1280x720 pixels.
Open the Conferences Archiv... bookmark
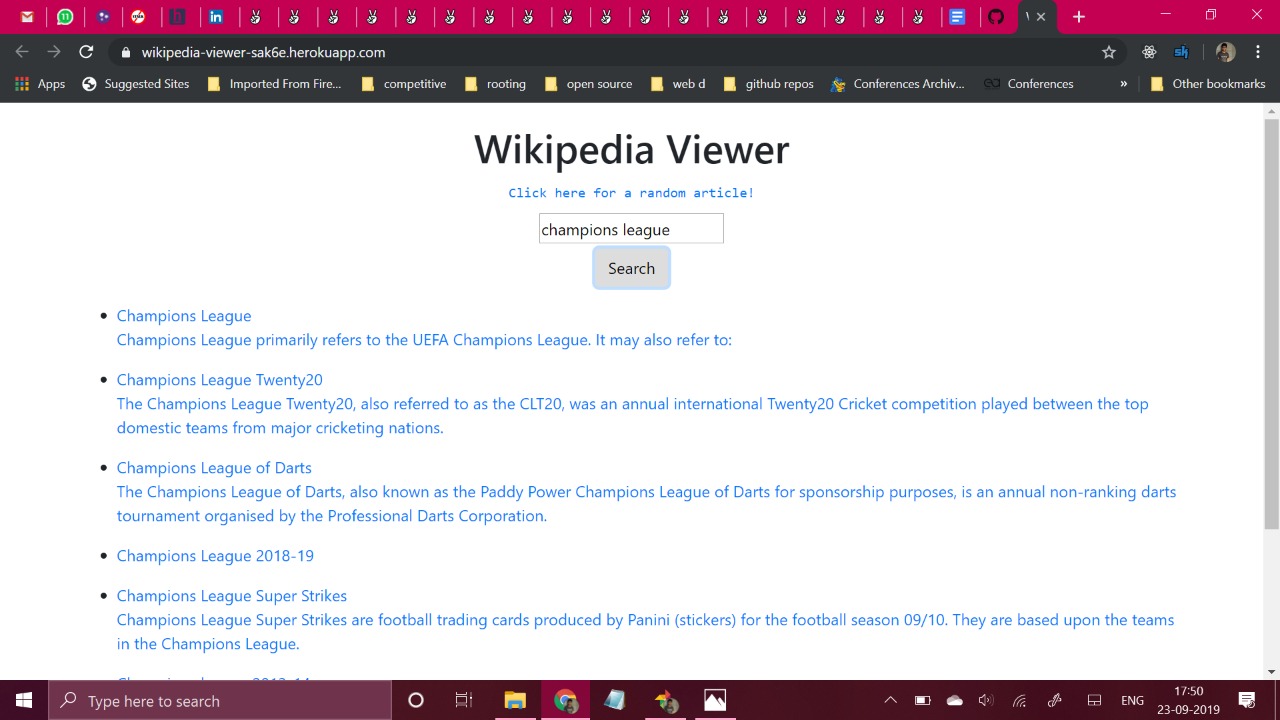coord(898,84)
